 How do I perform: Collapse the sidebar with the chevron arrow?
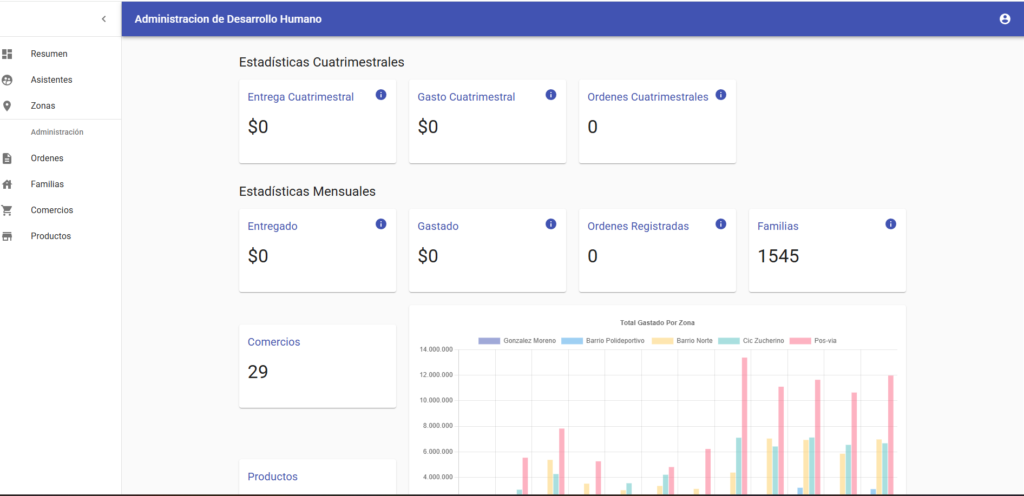[103, 19]
